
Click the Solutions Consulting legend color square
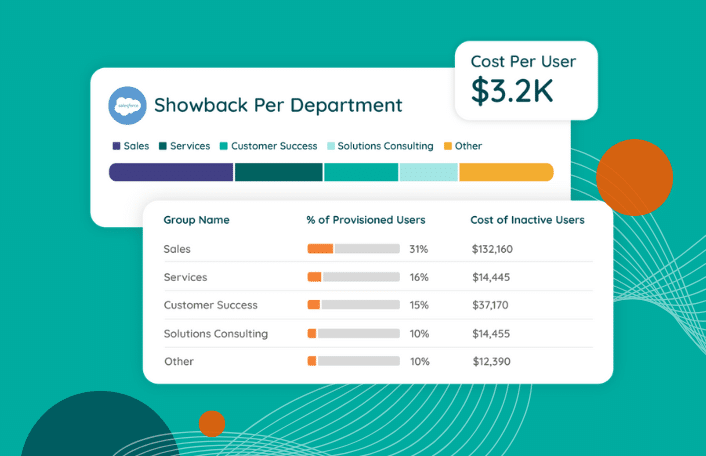pos(331,146)
